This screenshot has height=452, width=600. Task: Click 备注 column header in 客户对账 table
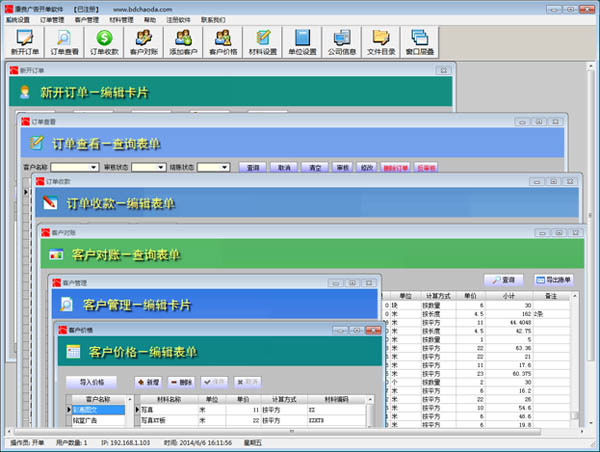coord(551,296)
